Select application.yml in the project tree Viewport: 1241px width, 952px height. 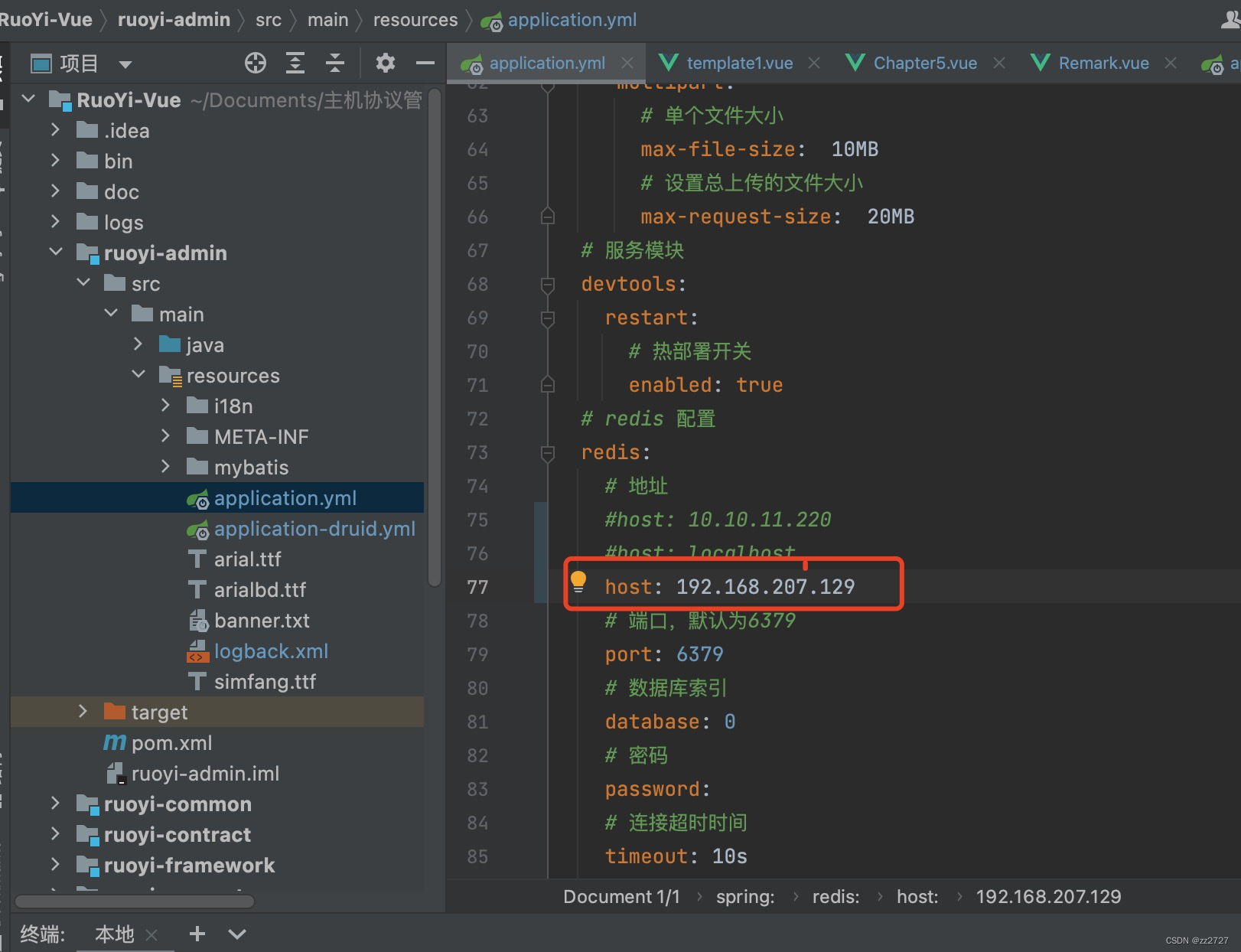[x=217, y=497]
